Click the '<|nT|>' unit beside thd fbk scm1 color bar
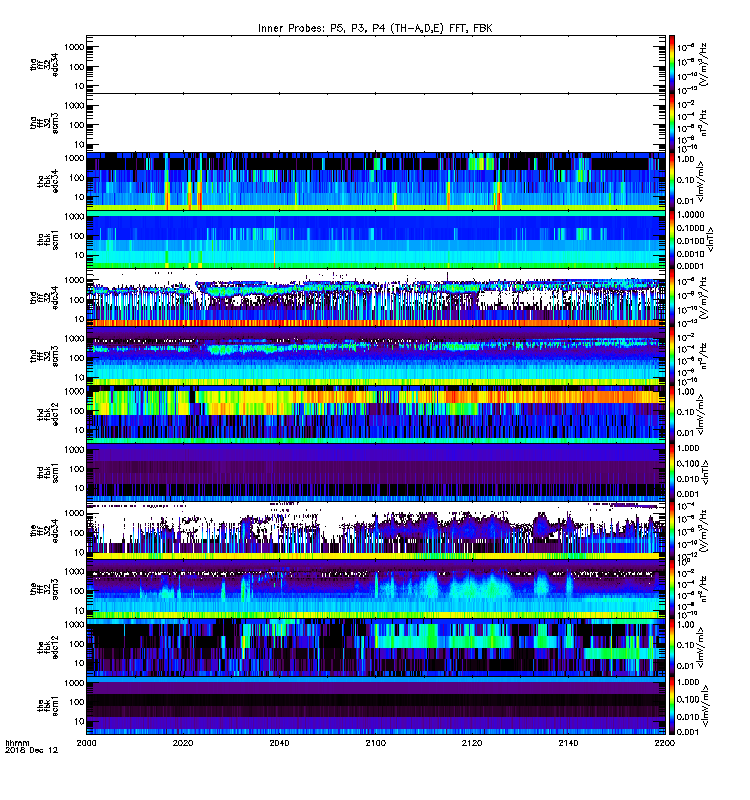 tap(705, 472)
